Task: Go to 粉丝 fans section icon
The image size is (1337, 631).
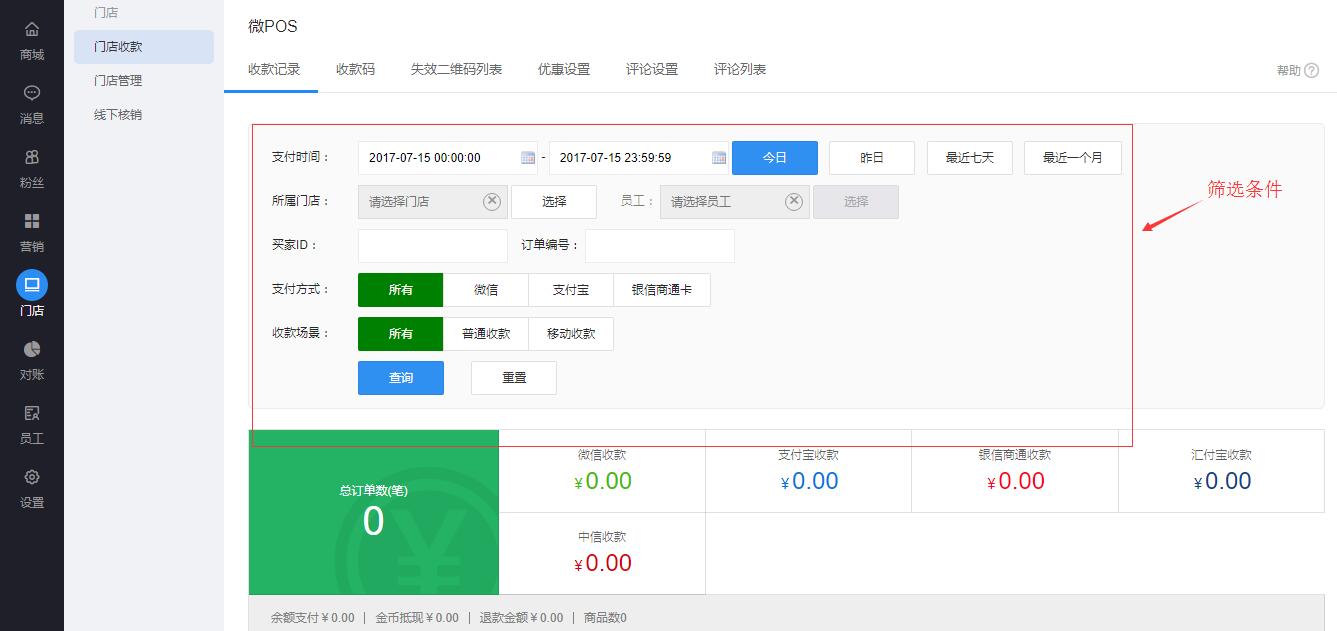Action: [x=32, y=158]
